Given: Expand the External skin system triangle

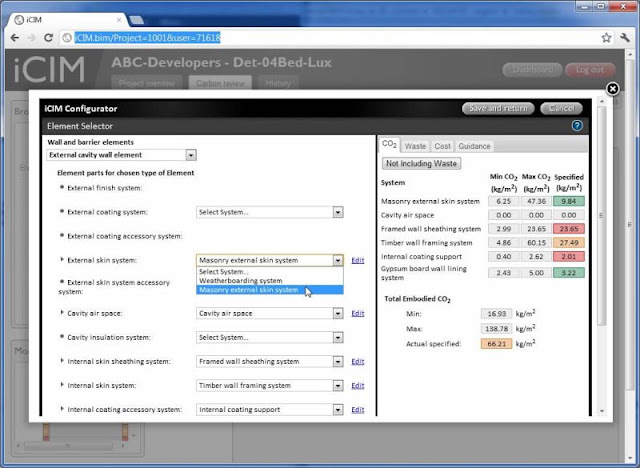Looking at the screenshot, I should tap(62, 260).
